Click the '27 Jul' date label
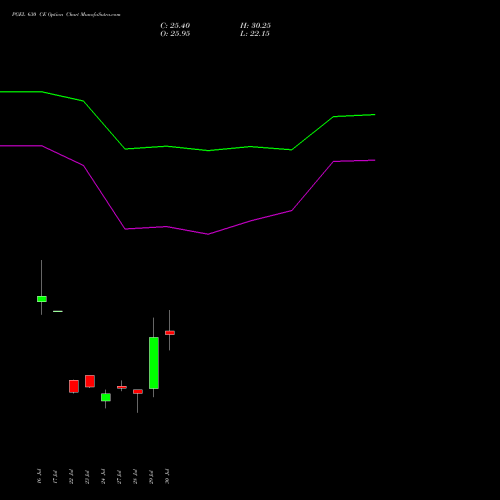 119,476
